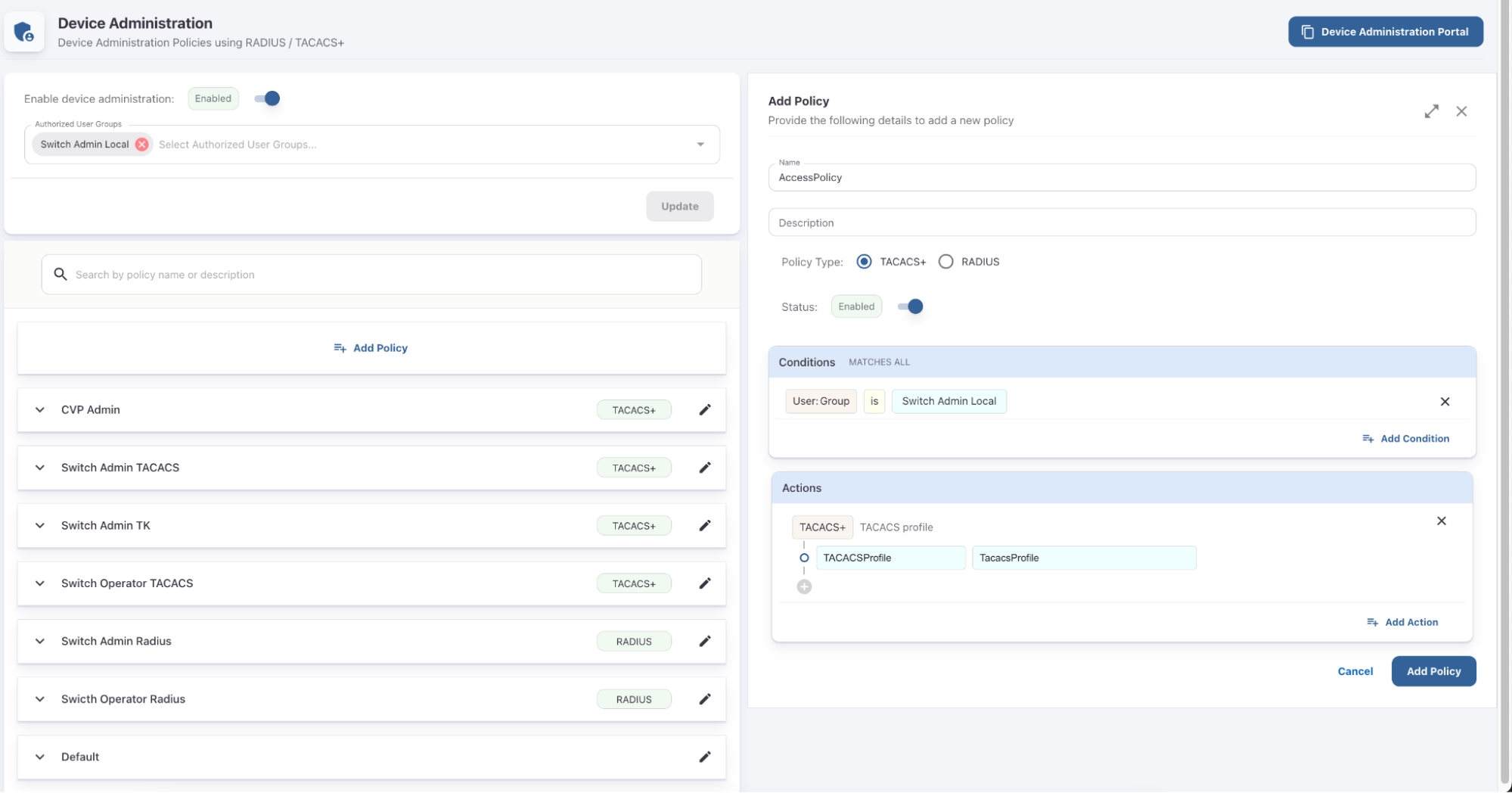
Task: Expand the Add Policy panel to fullscreen
Action: 1432,111
